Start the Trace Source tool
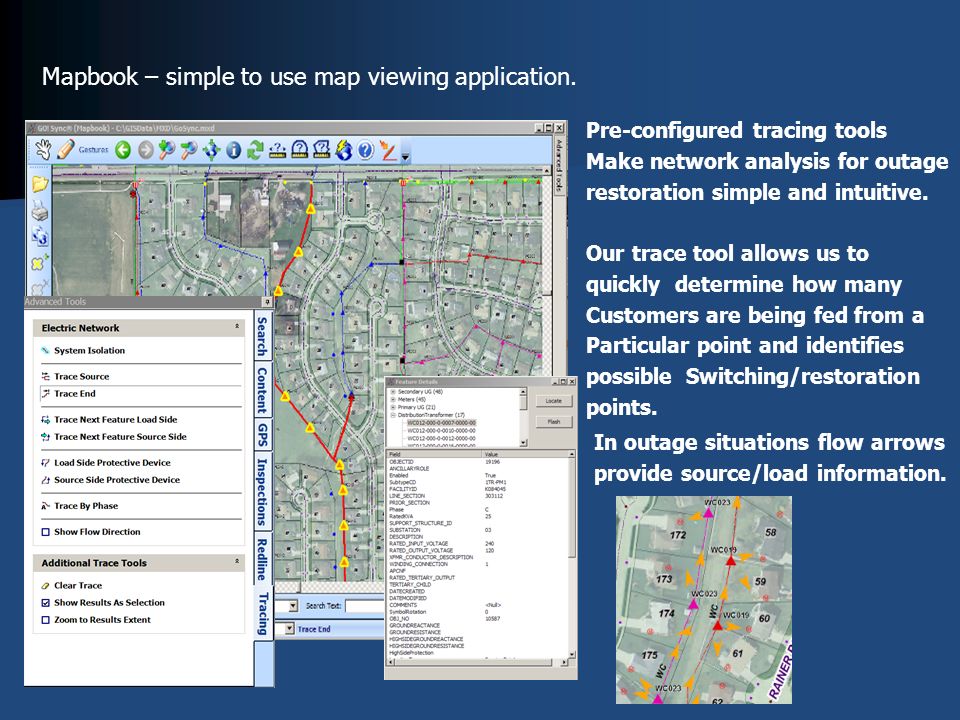 75,376
